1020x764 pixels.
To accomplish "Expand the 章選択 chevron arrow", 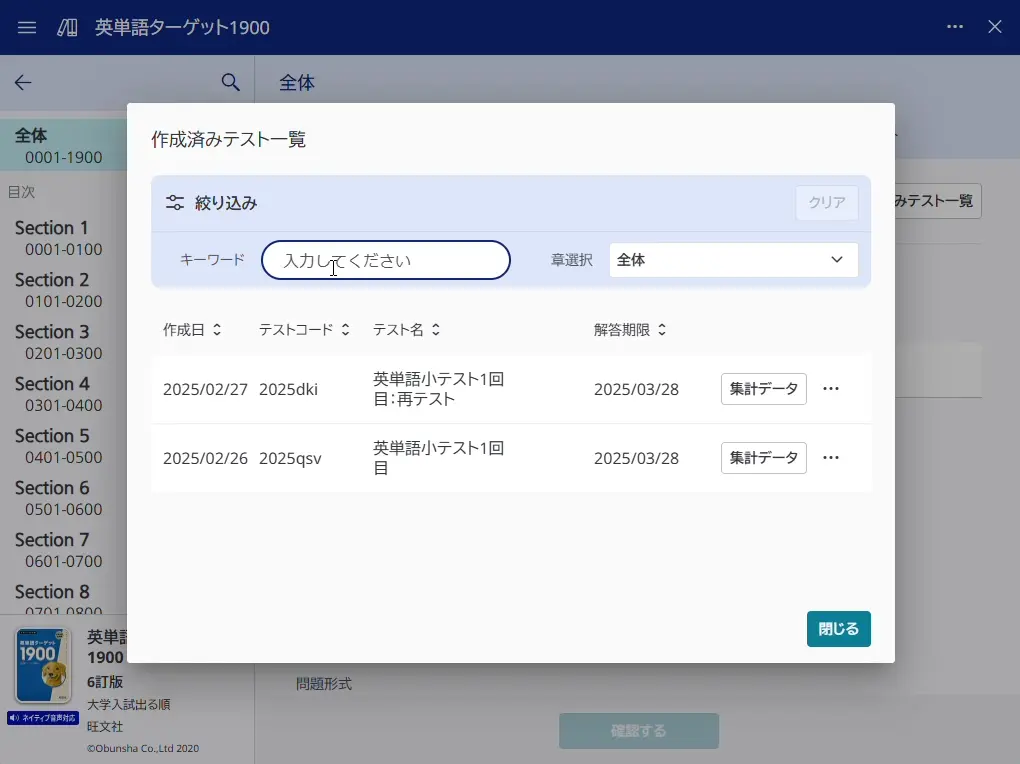I will coord(836,259).
